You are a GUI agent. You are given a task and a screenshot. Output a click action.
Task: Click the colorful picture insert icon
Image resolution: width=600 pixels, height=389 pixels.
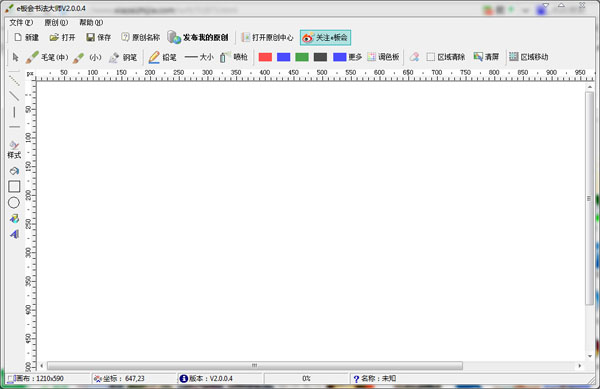pyautogui.click(x=14, y=219)
